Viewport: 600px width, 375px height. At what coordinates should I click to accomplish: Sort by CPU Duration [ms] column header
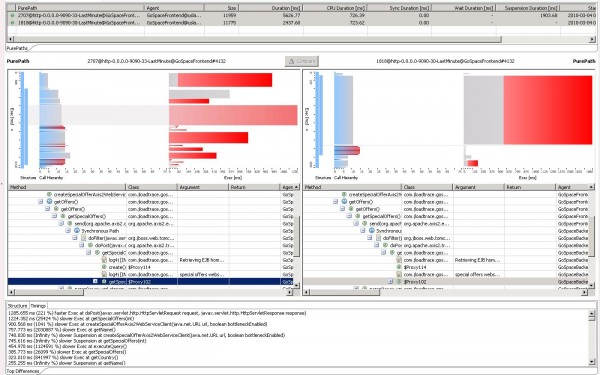335,8
